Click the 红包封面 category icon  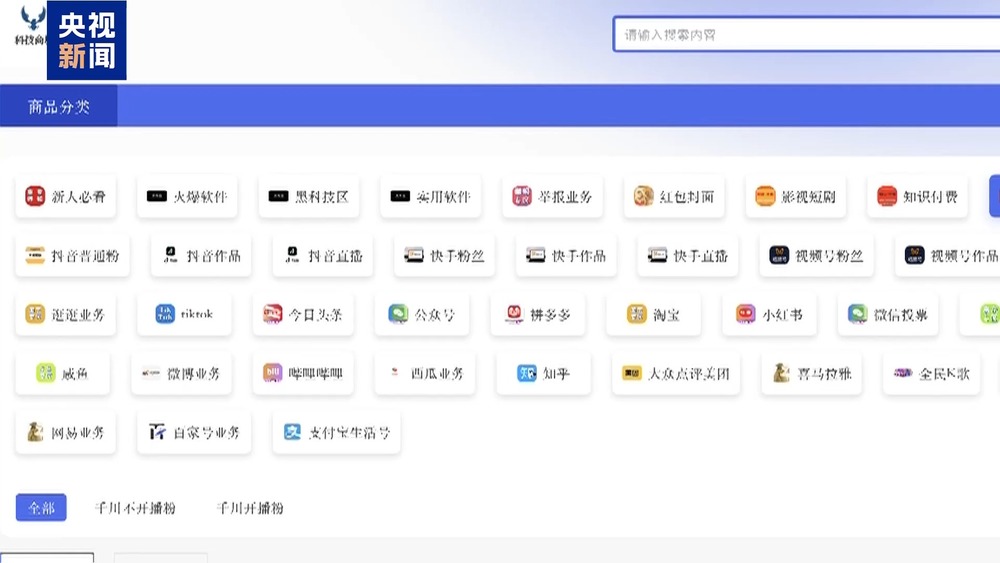click(x=643, y=196)
